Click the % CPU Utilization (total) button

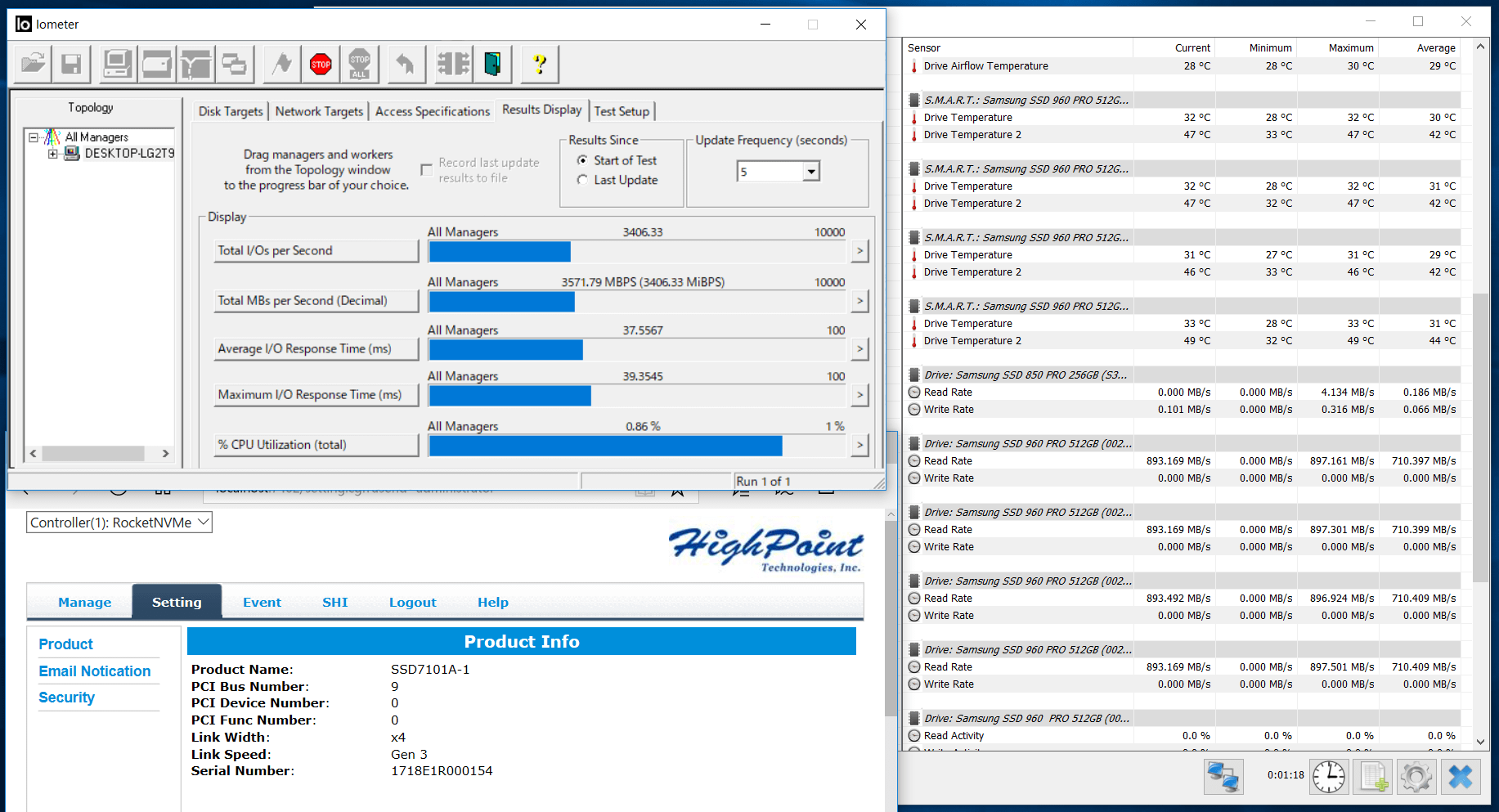coord(316,445)
